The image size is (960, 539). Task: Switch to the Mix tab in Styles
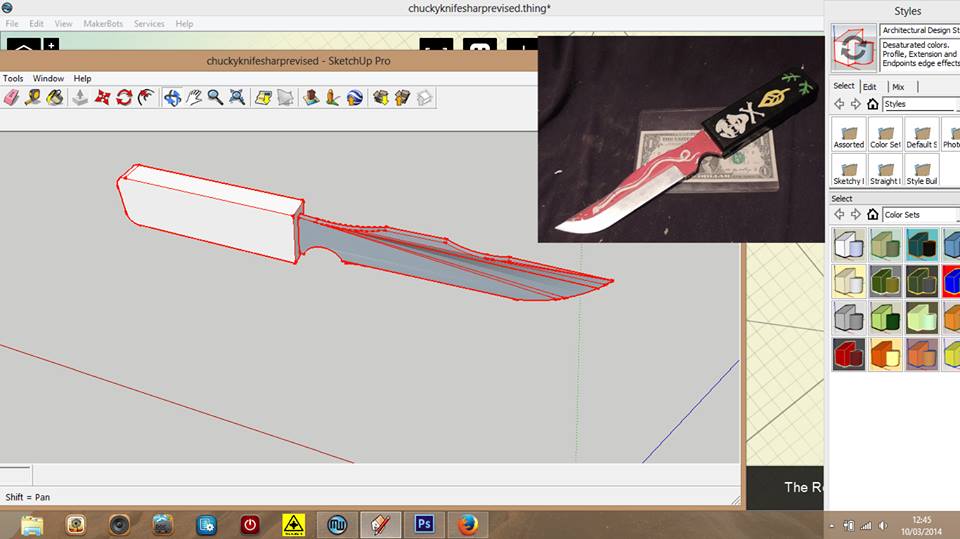[x=898, y=87]
